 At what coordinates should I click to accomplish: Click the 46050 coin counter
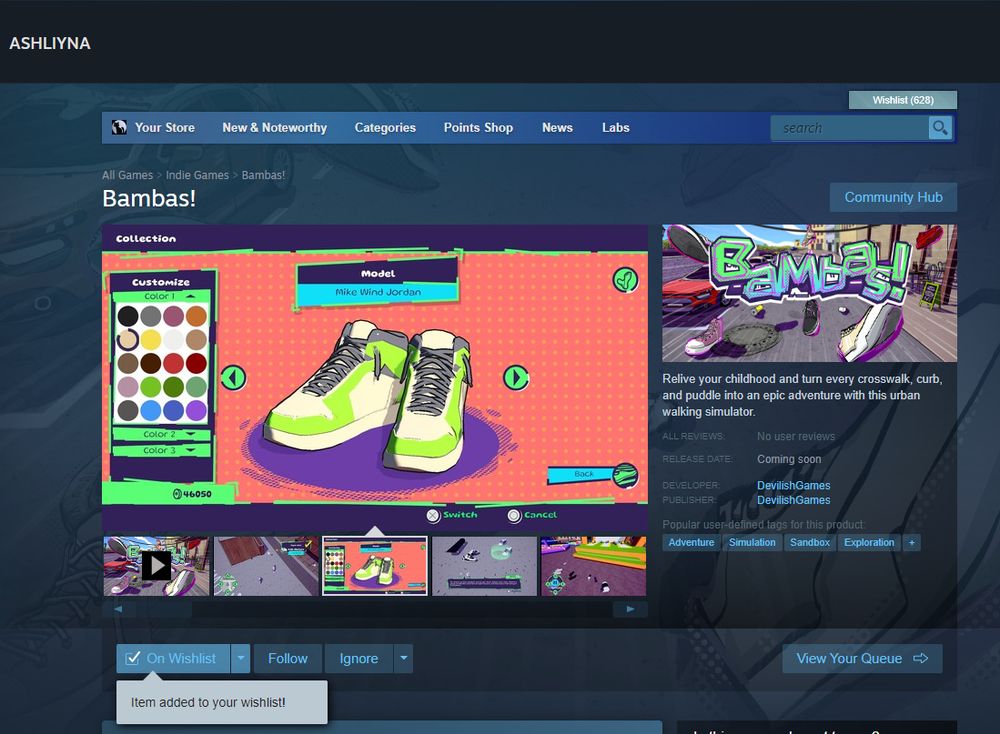(192, 494)
